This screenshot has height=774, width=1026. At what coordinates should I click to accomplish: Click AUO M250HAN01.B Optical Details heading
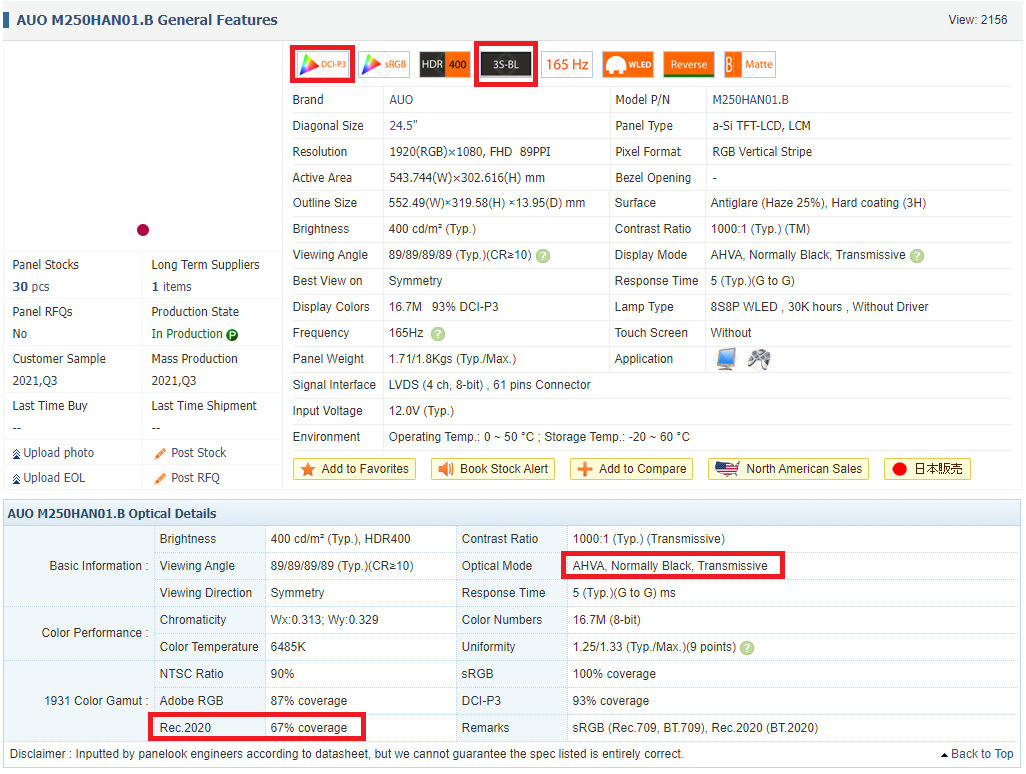point(112,514)
